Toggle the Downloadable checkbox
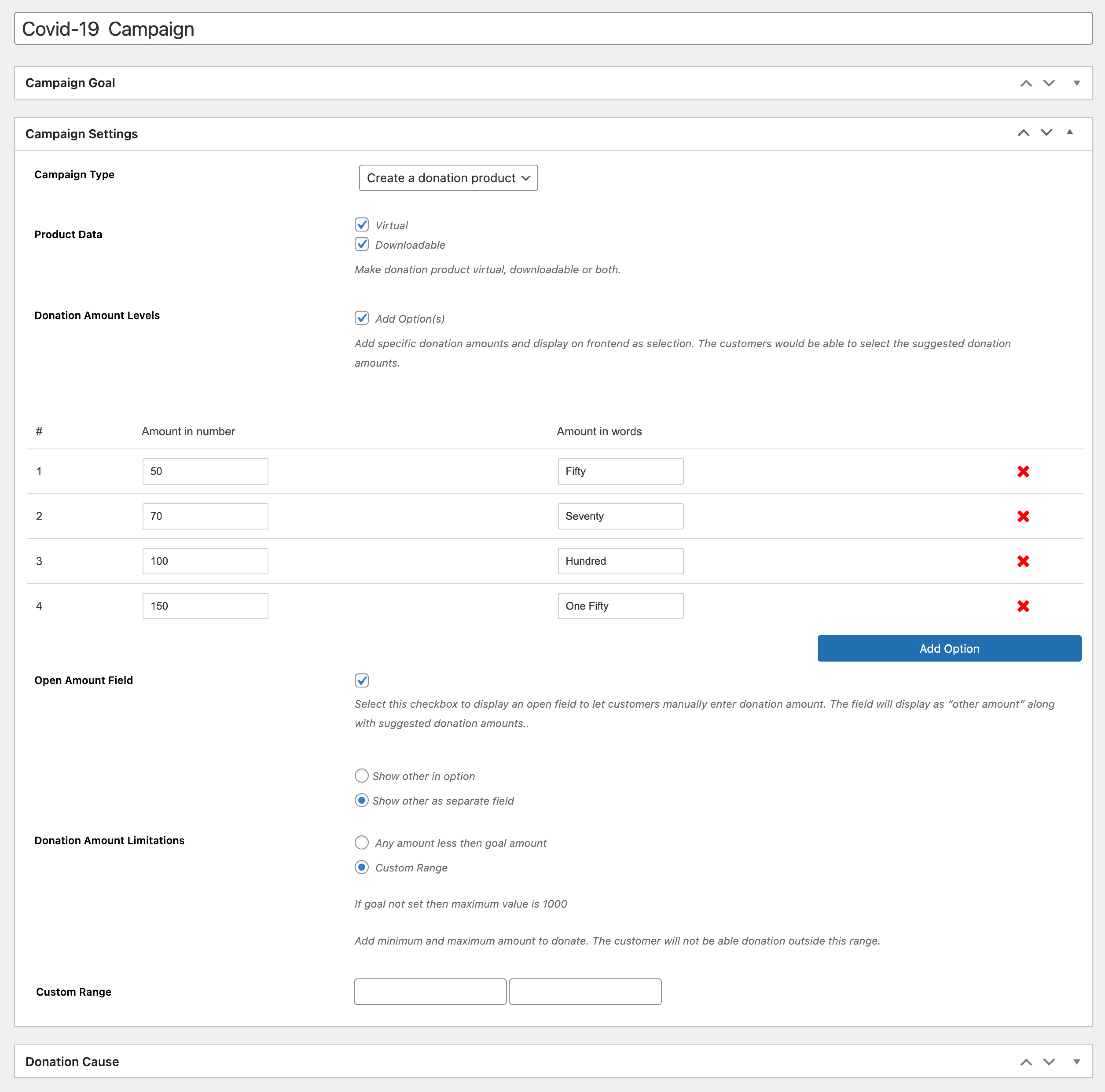Screen dimensions: 1105x1092 pos(362,244)
